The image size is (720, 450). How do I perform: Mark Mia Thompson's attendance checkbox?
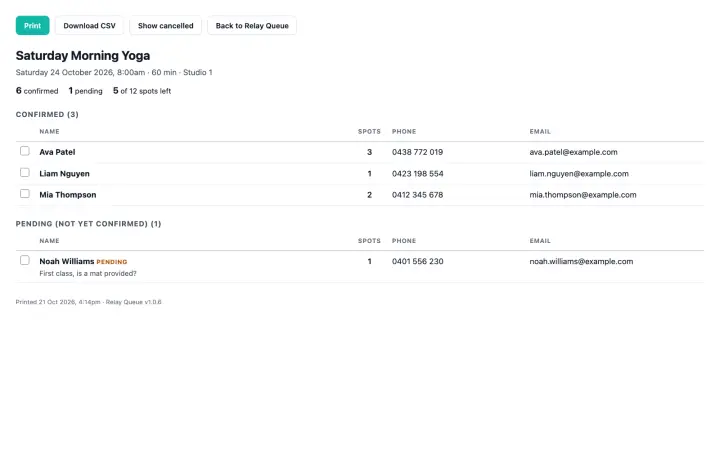pyautogui.click(x=25, y=194)
